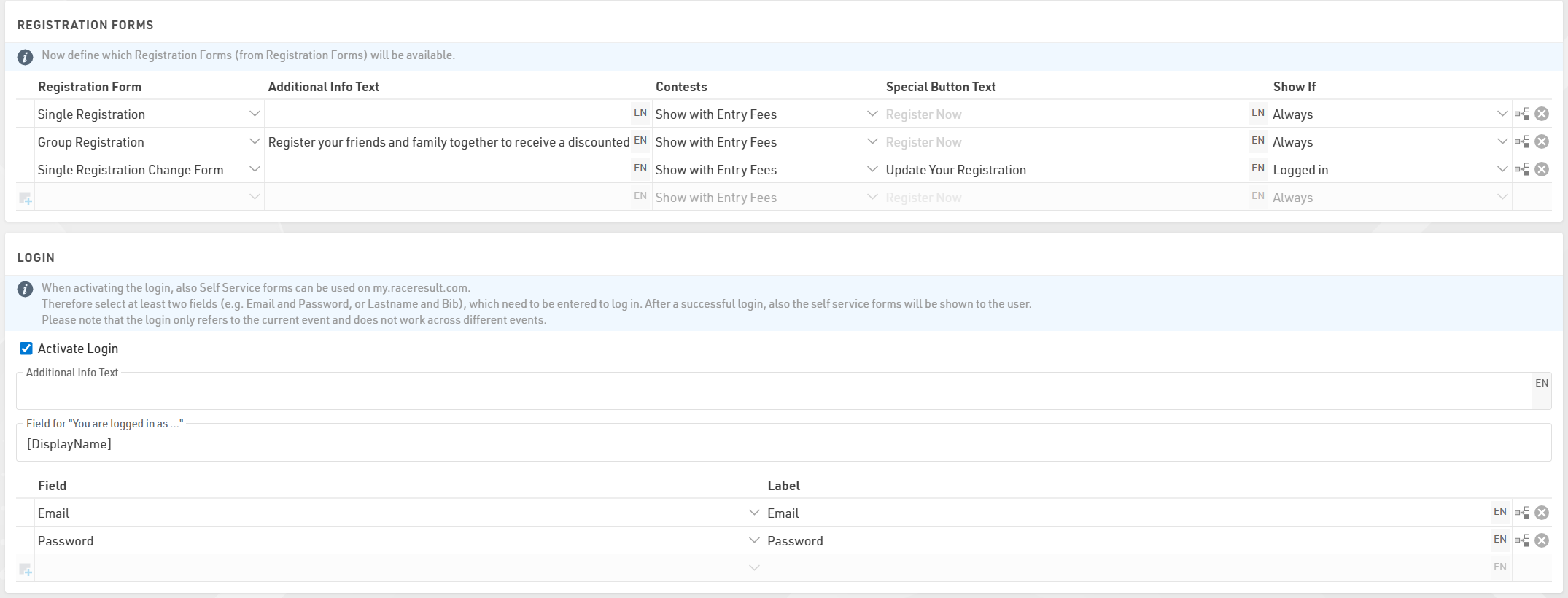This screenshot has height=598, width=1568.
Task: Uncheck the Activate Login checkbox
Action: [x=26, y=349]
